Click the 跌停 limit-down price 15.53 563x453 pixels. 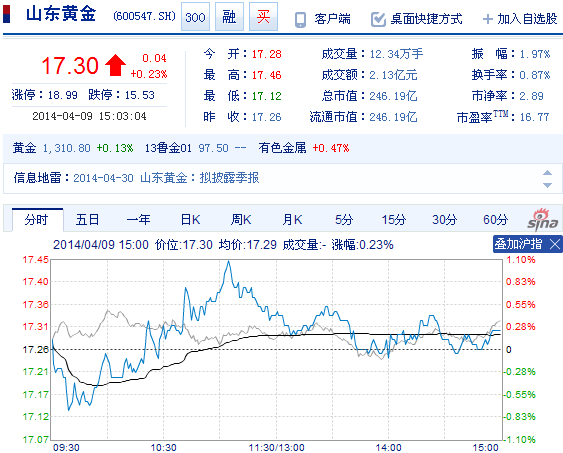click(140, 95)
